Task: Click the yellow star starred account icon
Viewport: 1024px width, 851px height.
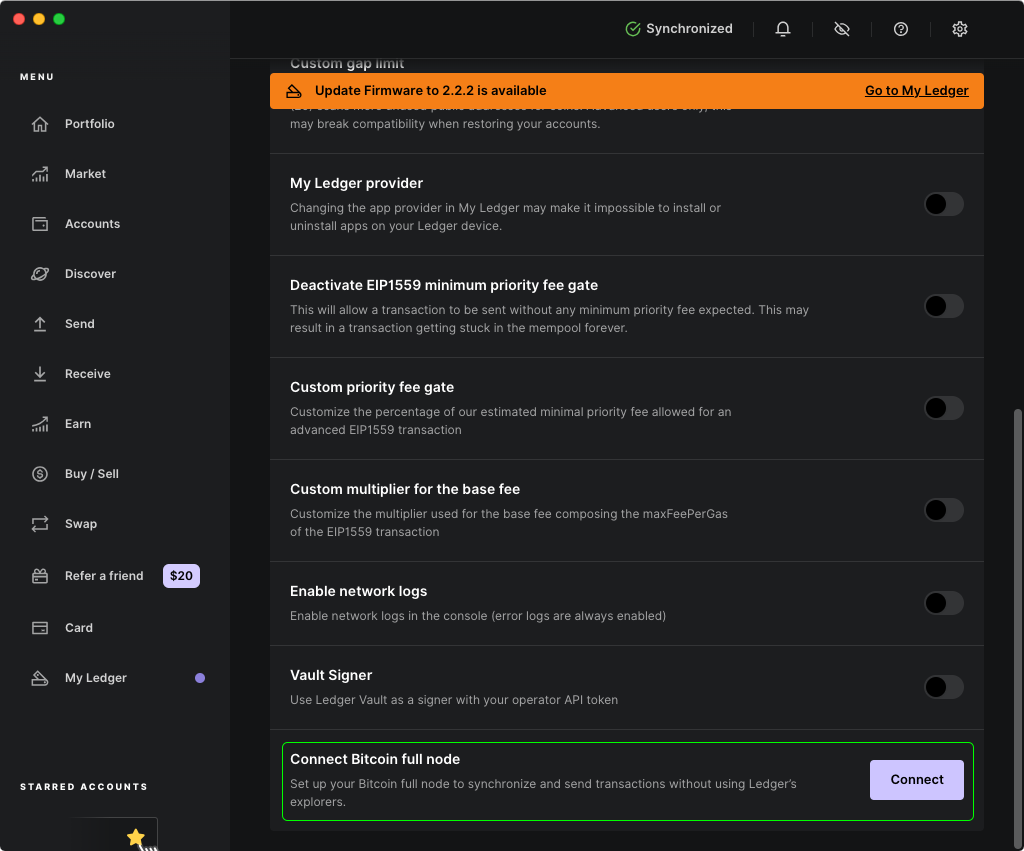Action: tap(136, 837)
